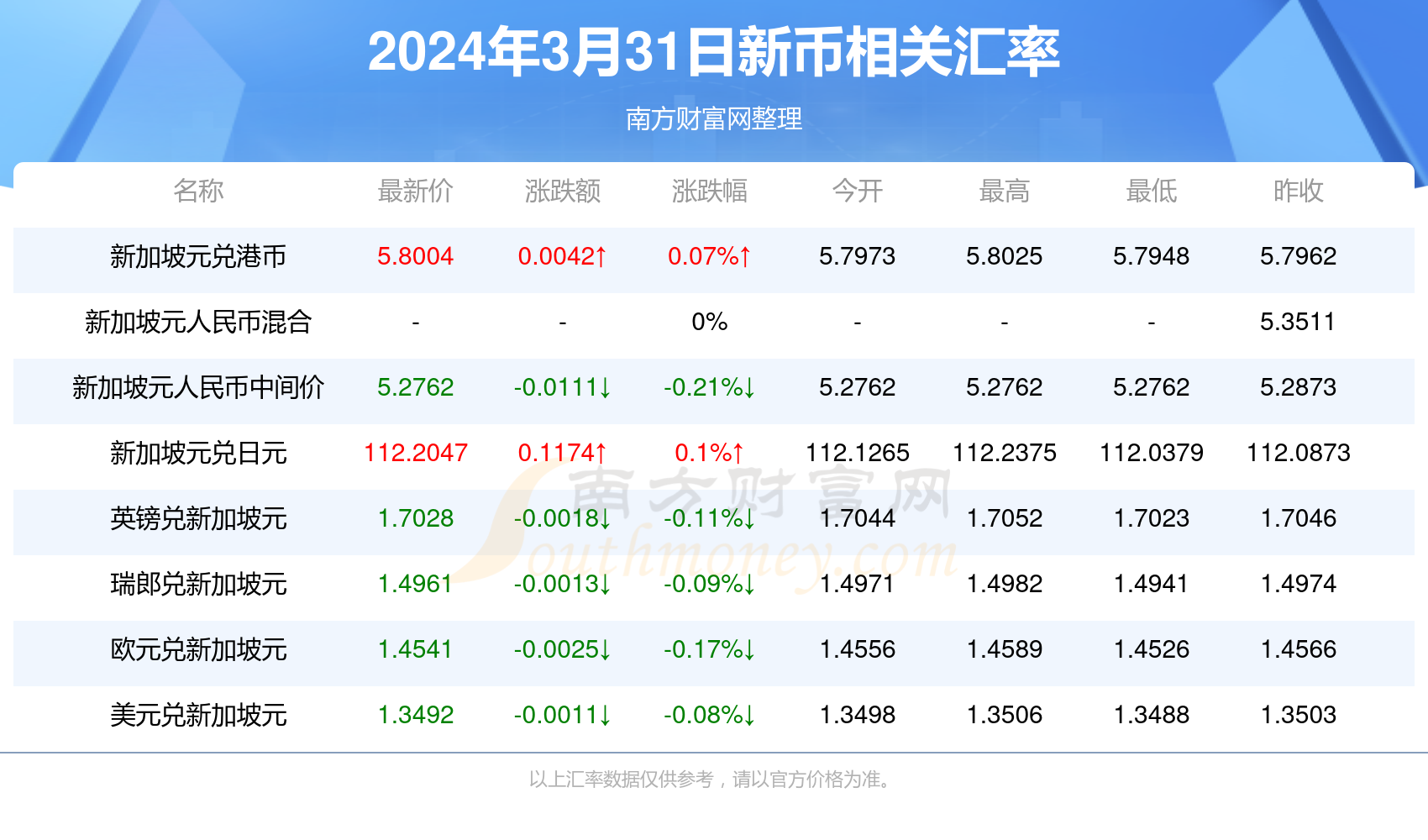Click the high value 1.7052
1428x840 pixels.
[1004, 518]
